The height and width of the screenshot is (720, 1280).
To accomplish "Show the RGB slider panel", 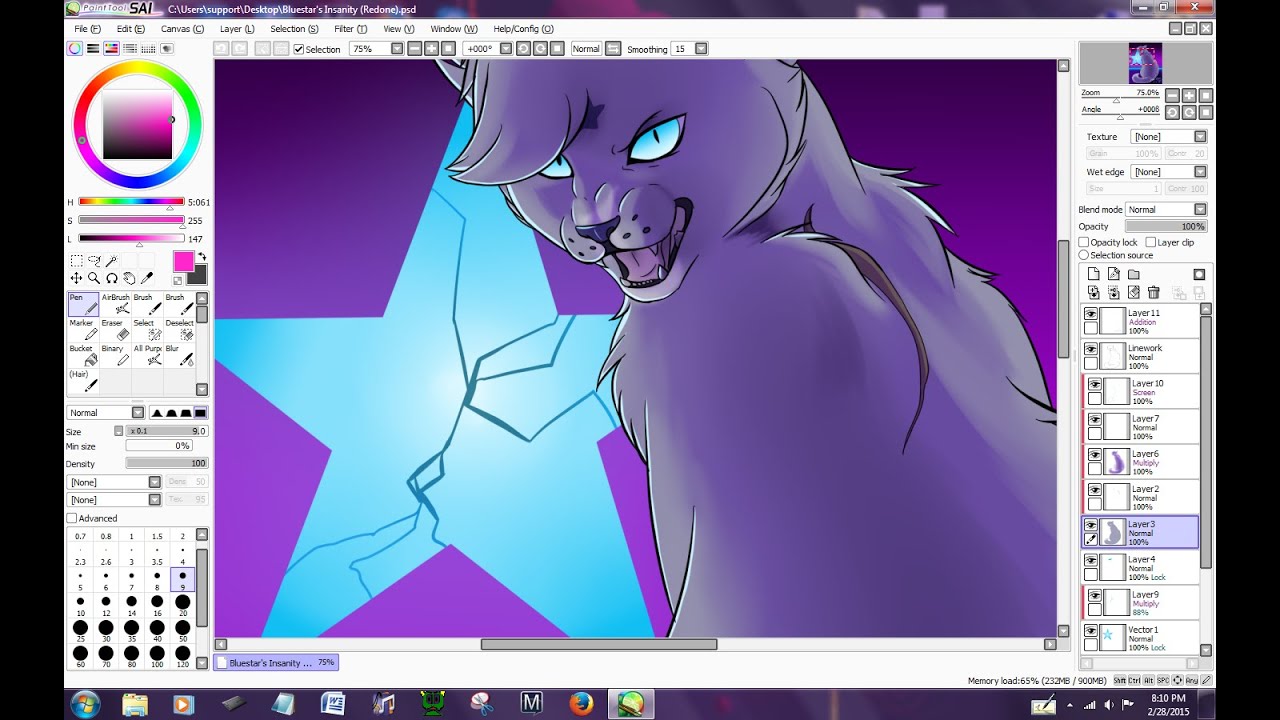I will pos(93,48).
